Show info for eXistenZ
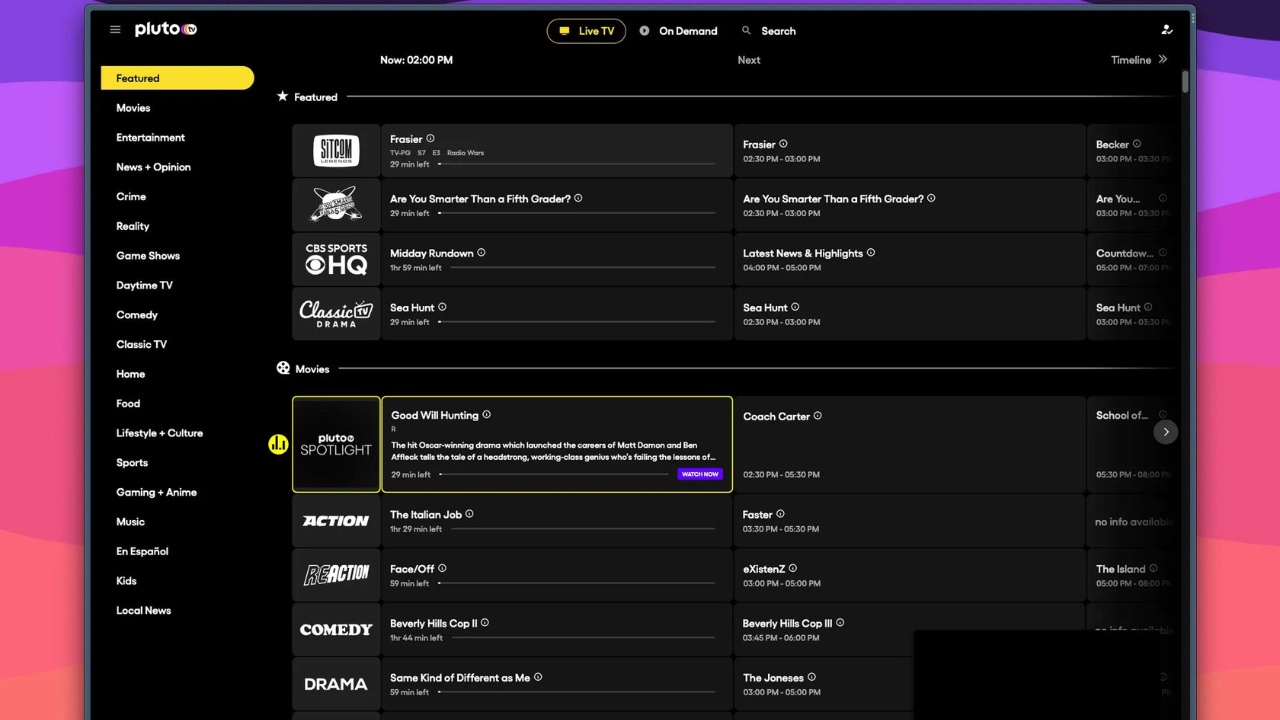Viewport: 1280px width, 720px height. click(793, 568)
